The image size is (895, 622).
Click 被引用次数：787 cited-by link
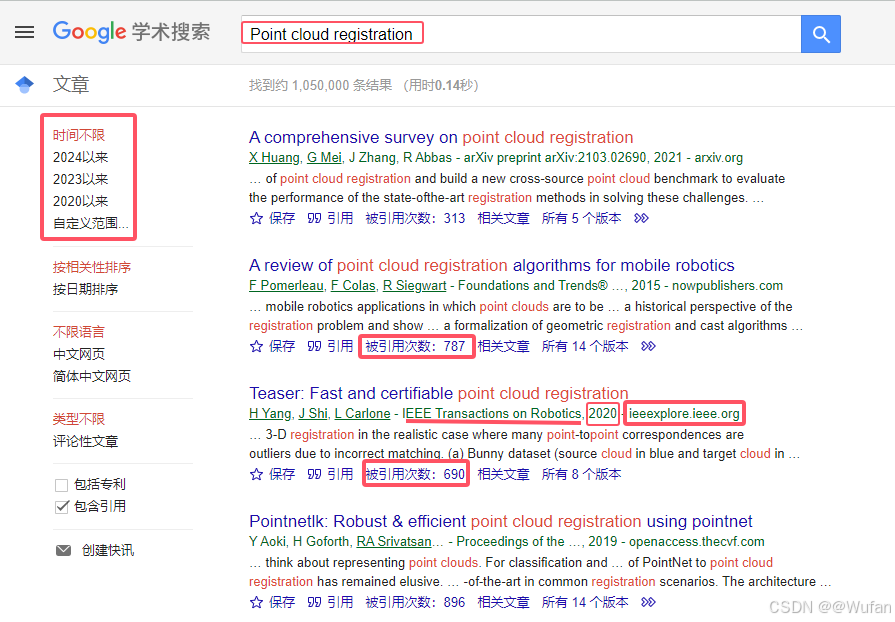click(x=416, y=346)
